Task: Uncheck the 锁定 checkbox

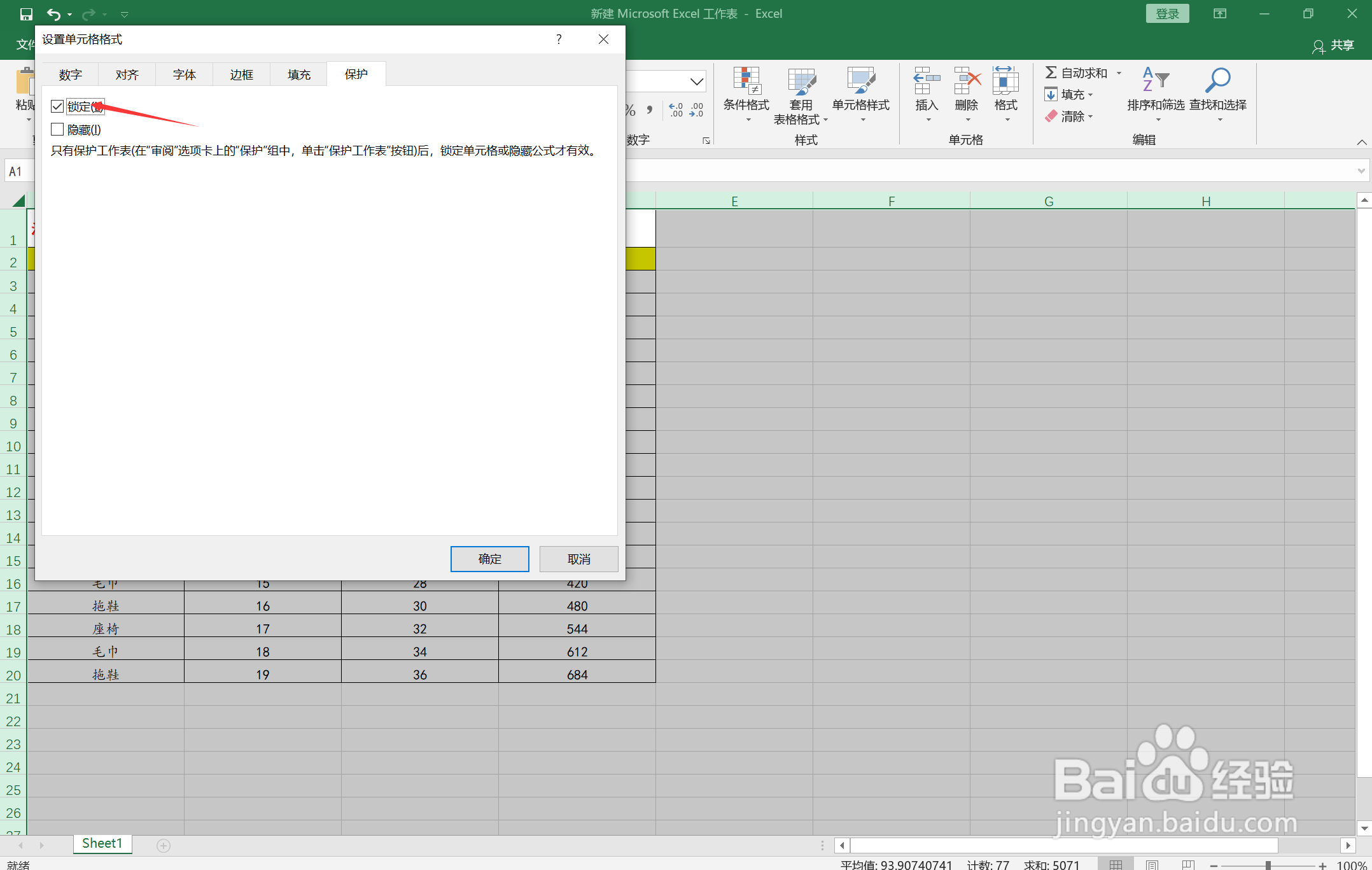Action: [58, 106]
